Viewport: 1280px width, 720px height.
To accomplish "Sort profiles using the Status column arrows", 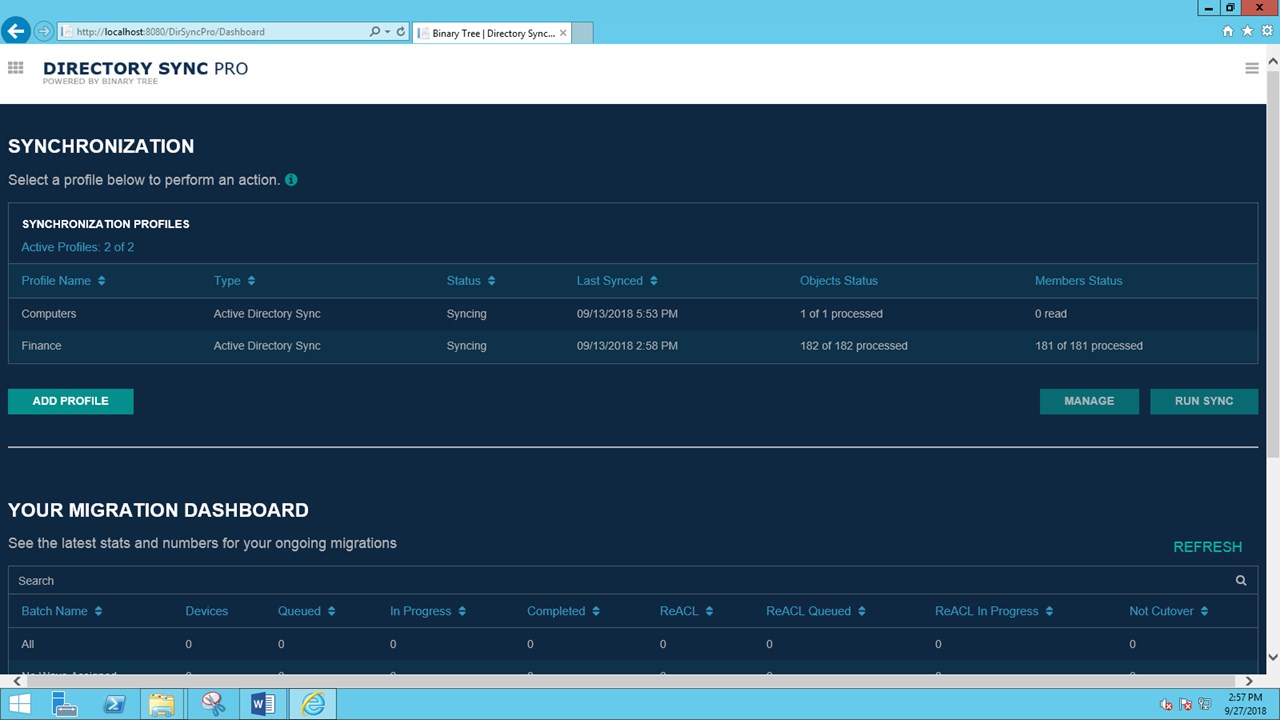I will click(x=491, y=281).
